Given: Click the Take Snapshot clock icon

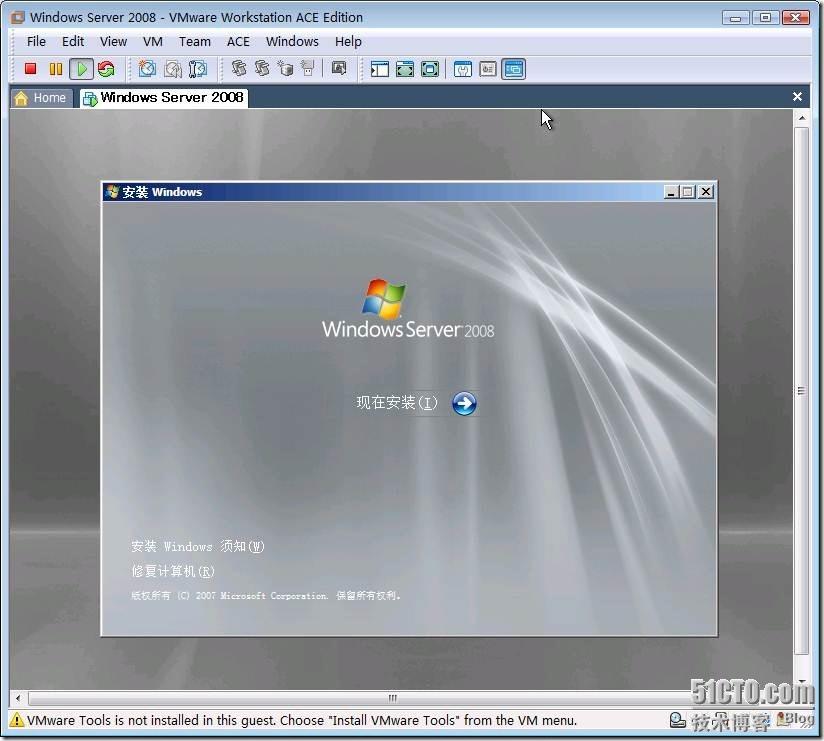Looking at the screenshot, I should pos(147,69).
